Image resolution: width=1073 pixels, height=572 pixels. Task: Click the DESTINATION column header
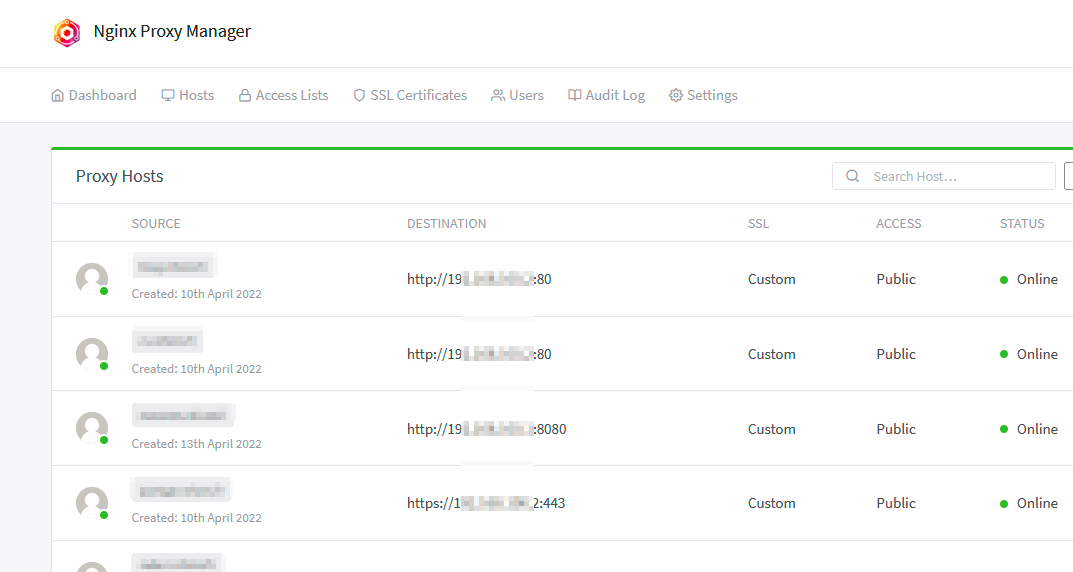pos(447,224)
